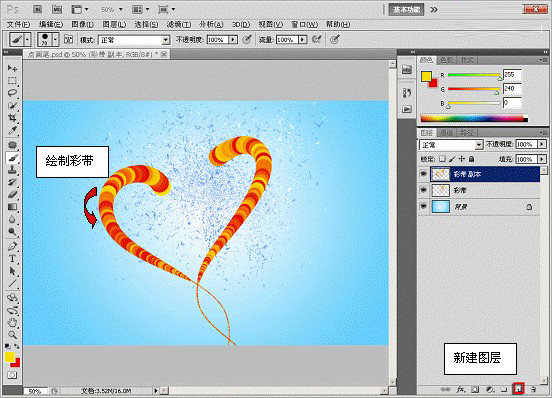Image resolution: width=552 pixels, height=398 pixels.
Task: Select the Clone Stamp tool
Action: (12, 170)
